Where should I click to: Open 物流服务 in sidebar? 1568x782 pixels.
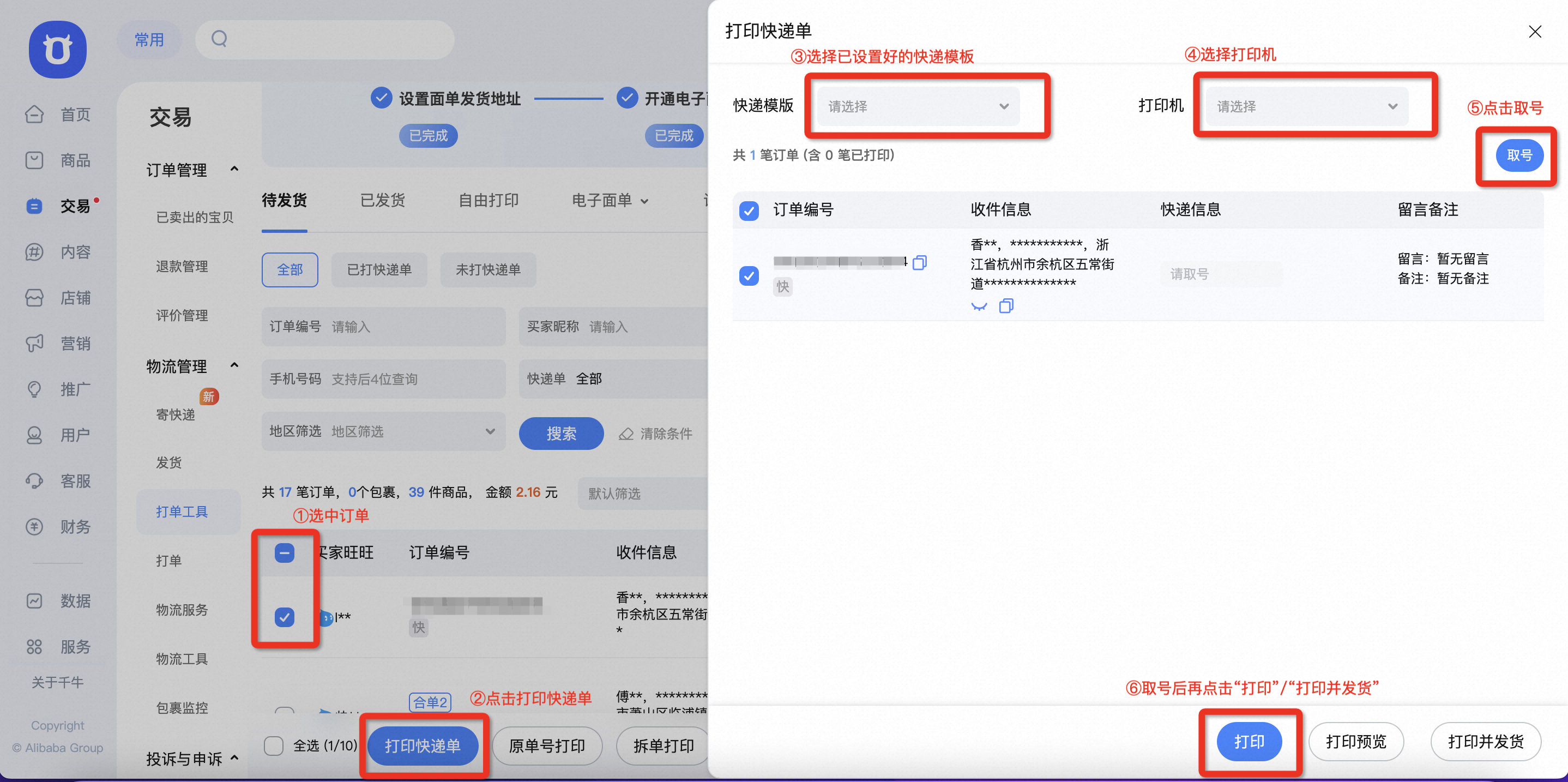[182, 610]
